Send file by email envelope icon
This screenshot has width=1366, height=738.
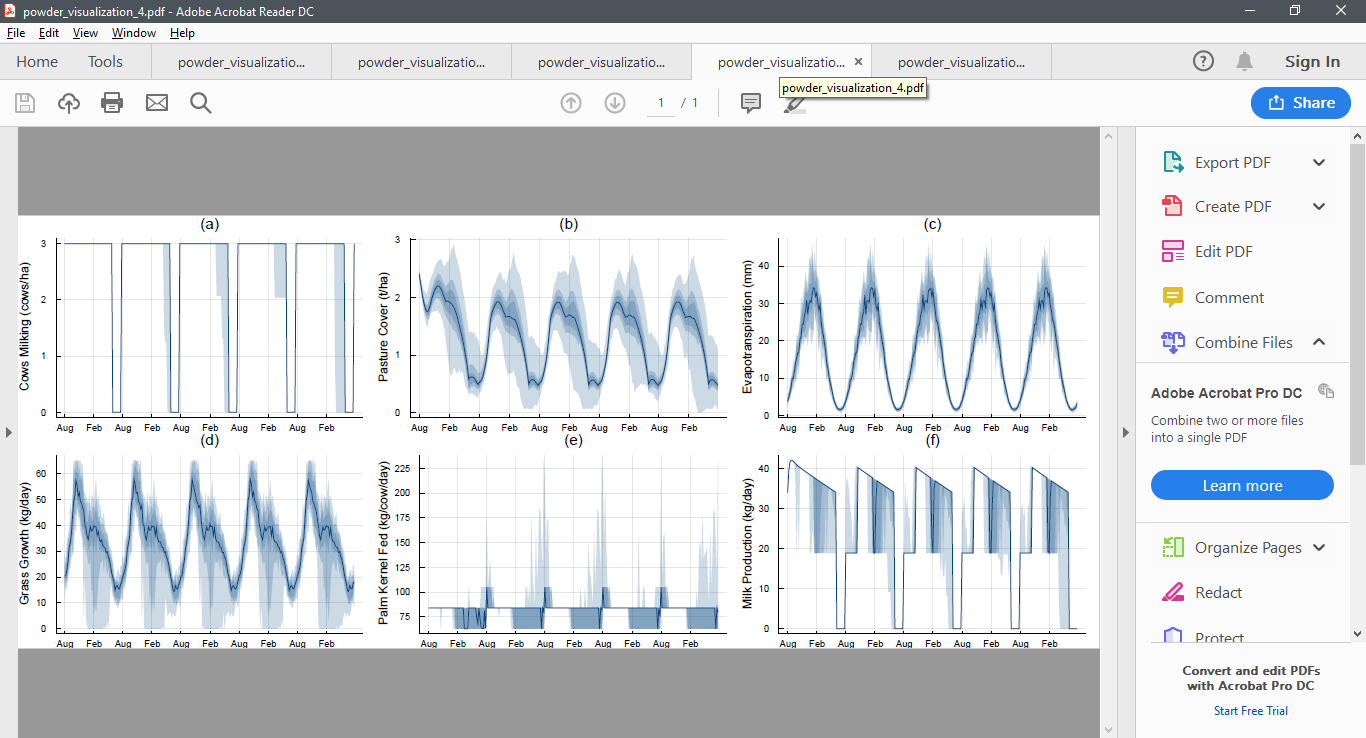coord(157,103)
